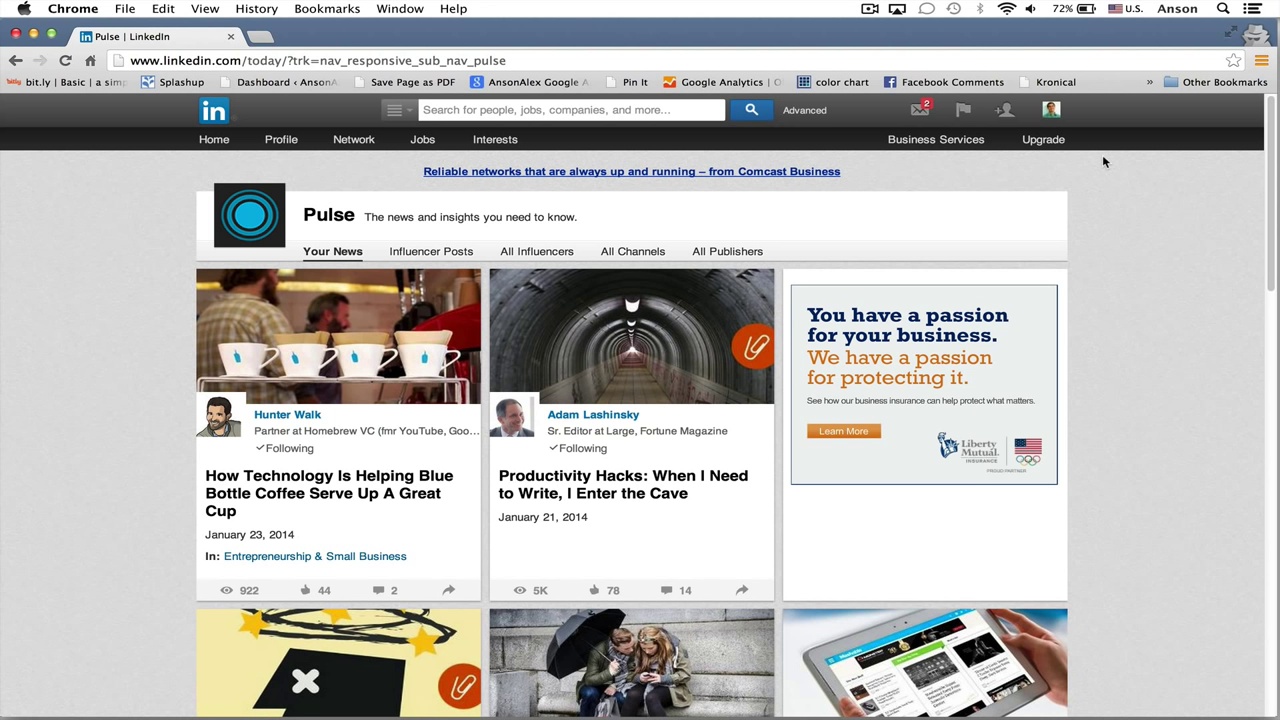Screen dimensions: 1280x720
Task: Click Adam Lashinsky's avatar
Action: click(512, 417)
